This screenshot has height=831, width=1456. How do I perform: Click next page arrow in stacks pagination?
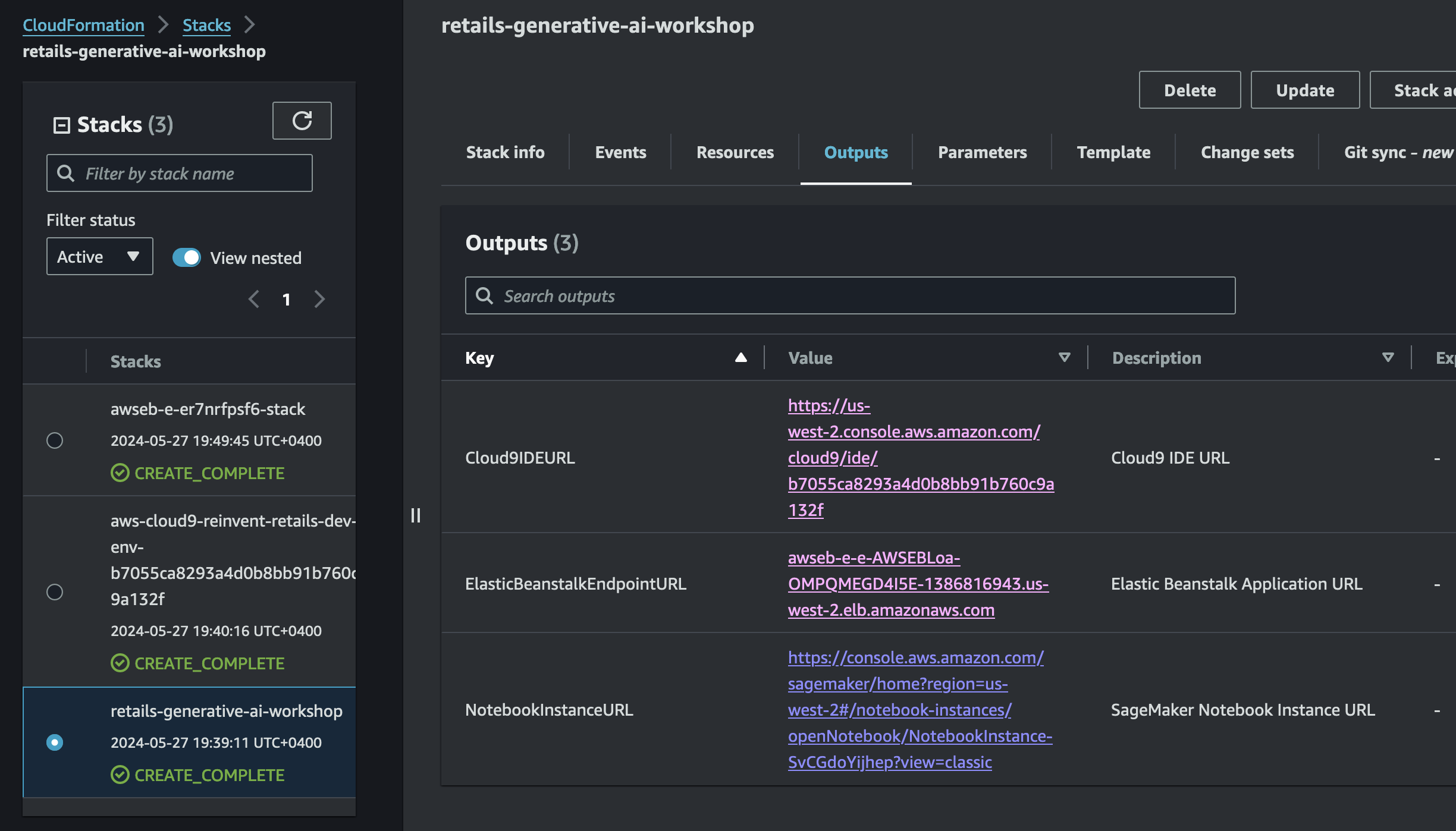[319, 299]
